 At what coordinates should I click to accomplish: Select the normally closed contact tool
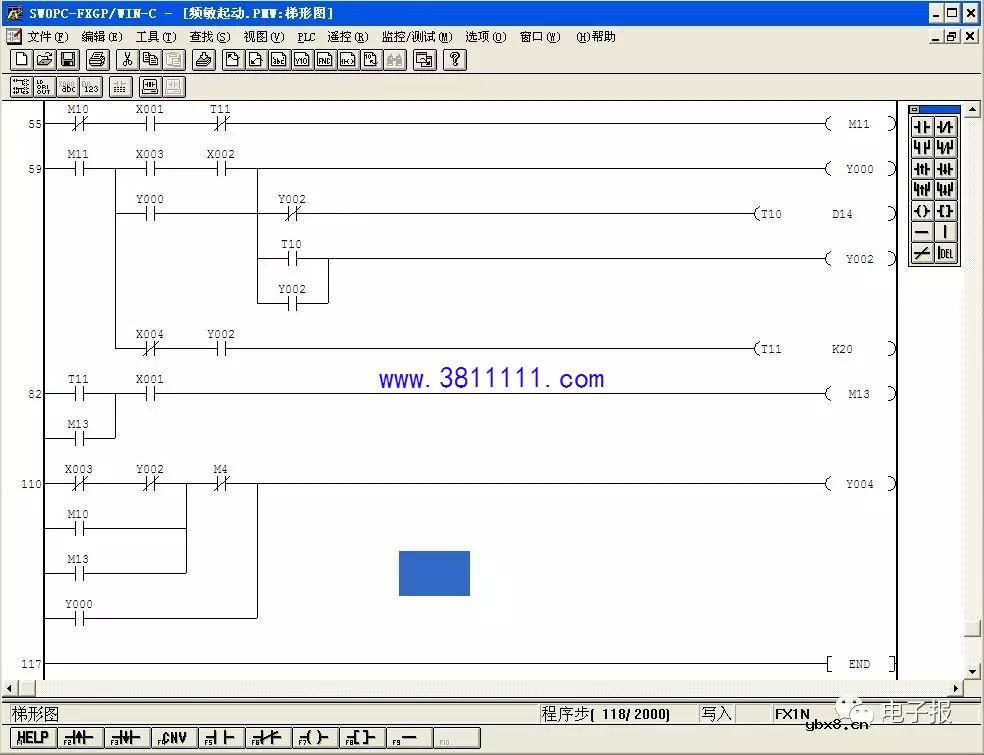pyautogui.click(x=945, y=127)
